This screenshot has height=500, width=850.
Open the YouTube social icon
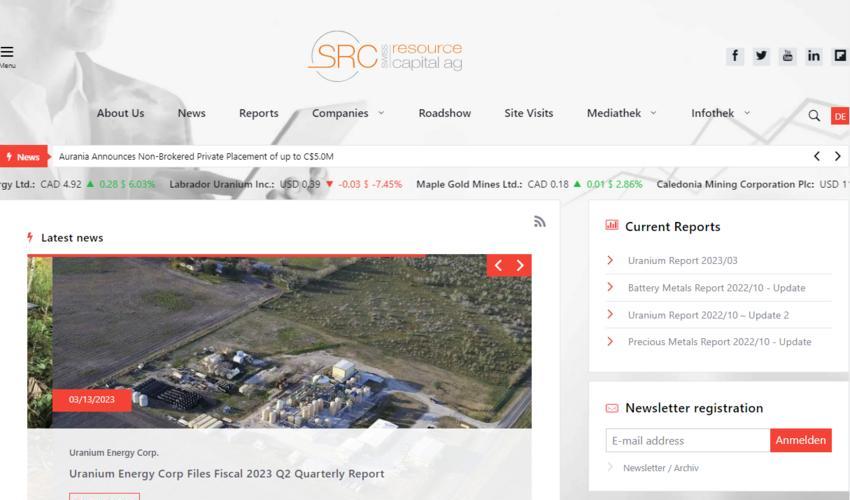(787, 56)
